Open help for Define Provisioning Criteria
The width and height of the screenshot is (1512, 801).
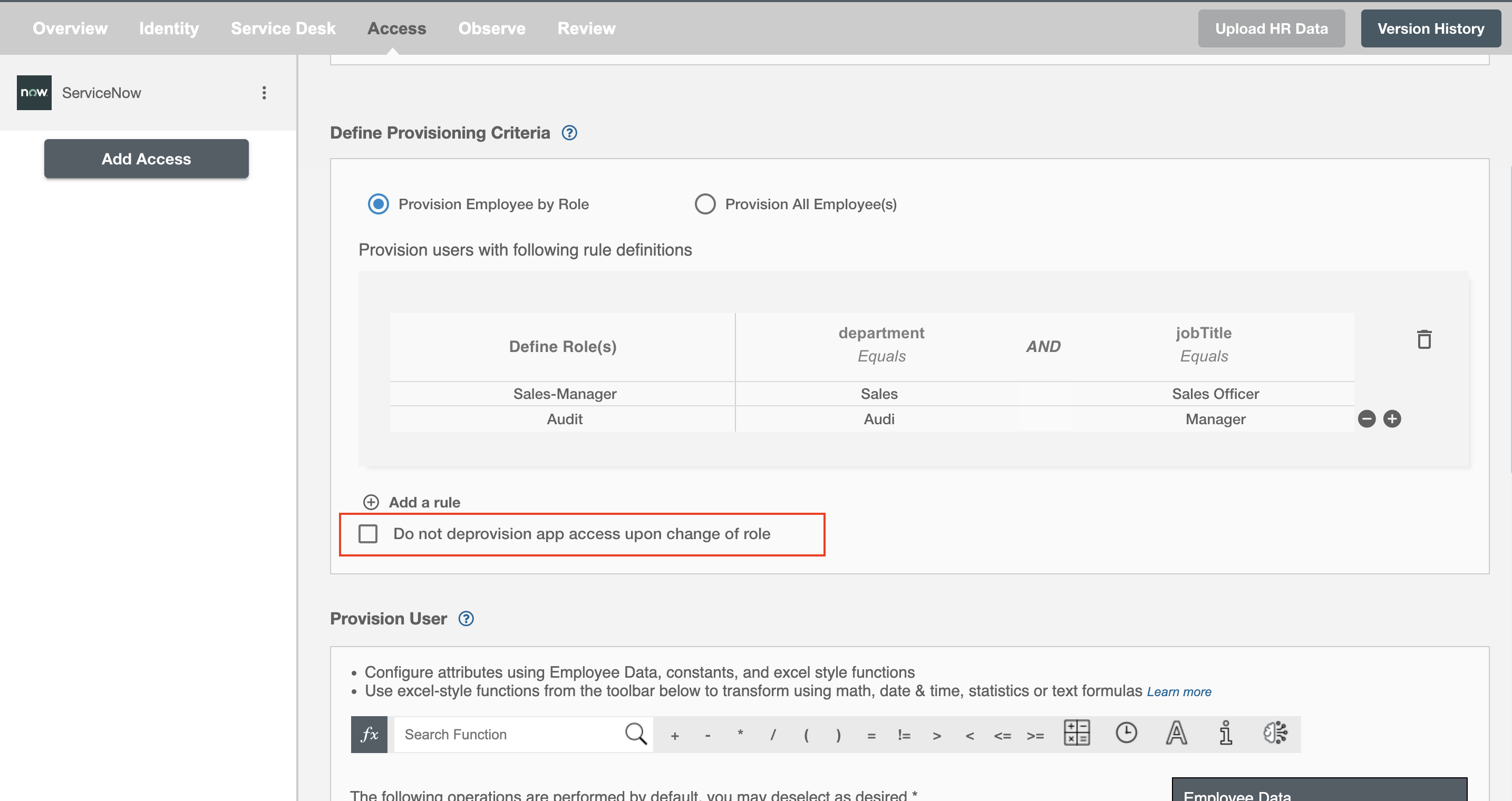[569, 133]
